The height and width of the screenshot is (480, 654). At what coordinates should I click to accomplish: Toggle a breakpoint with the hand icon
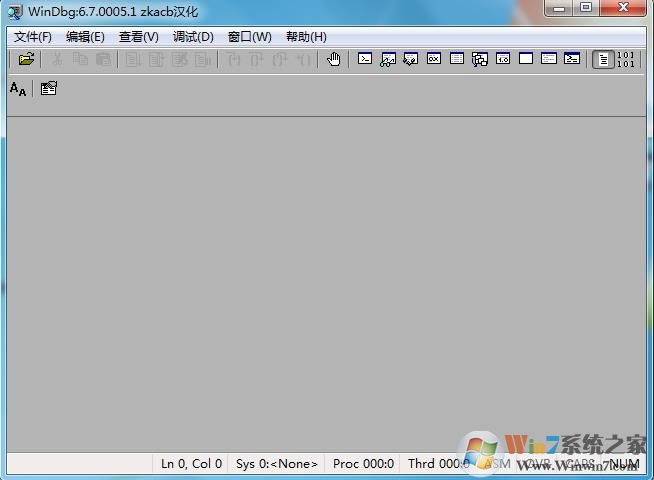333,59
